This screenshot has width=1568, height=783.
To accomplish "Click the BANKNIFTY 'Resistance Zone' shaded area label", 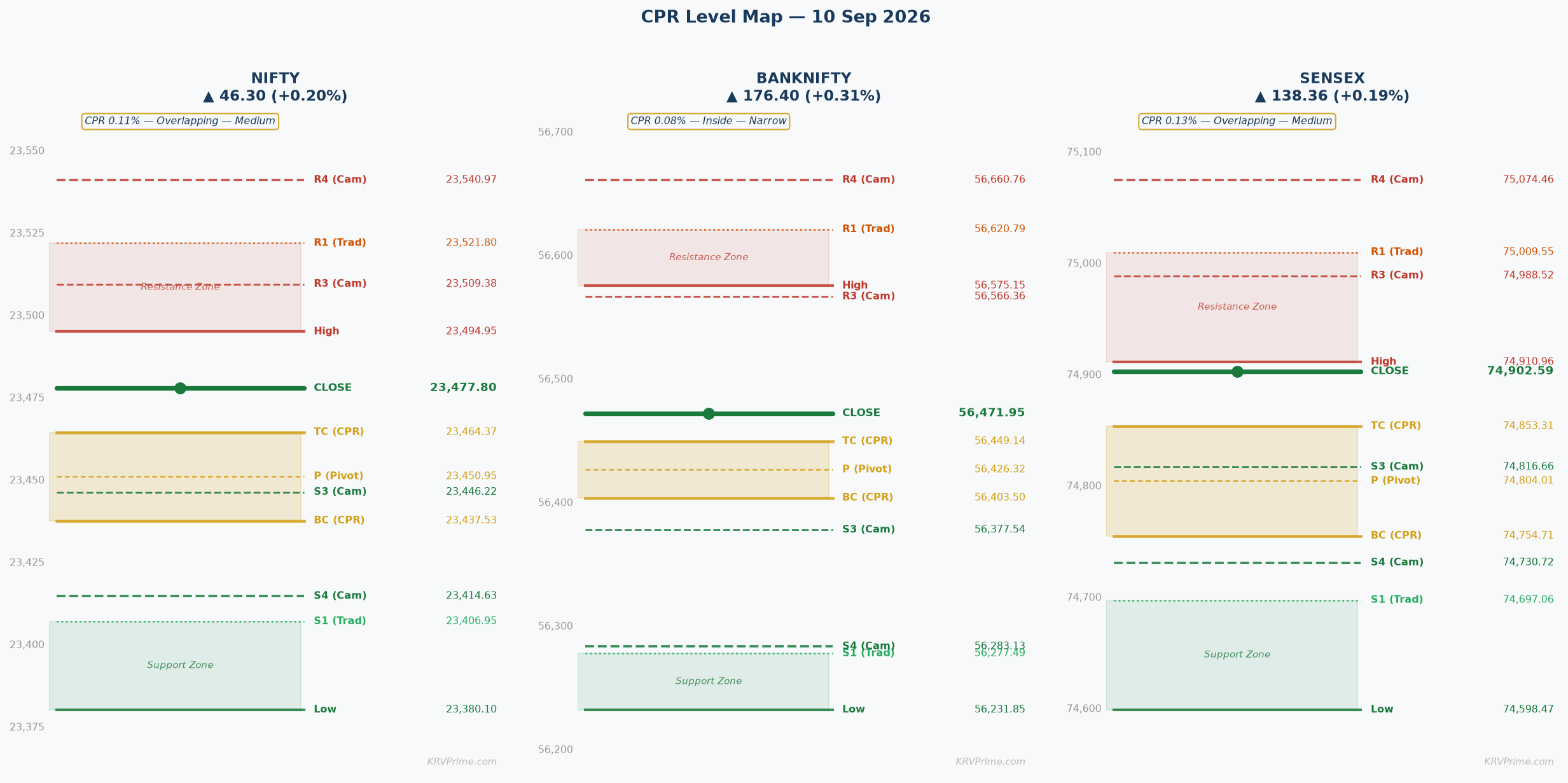I will click(709, 258).
